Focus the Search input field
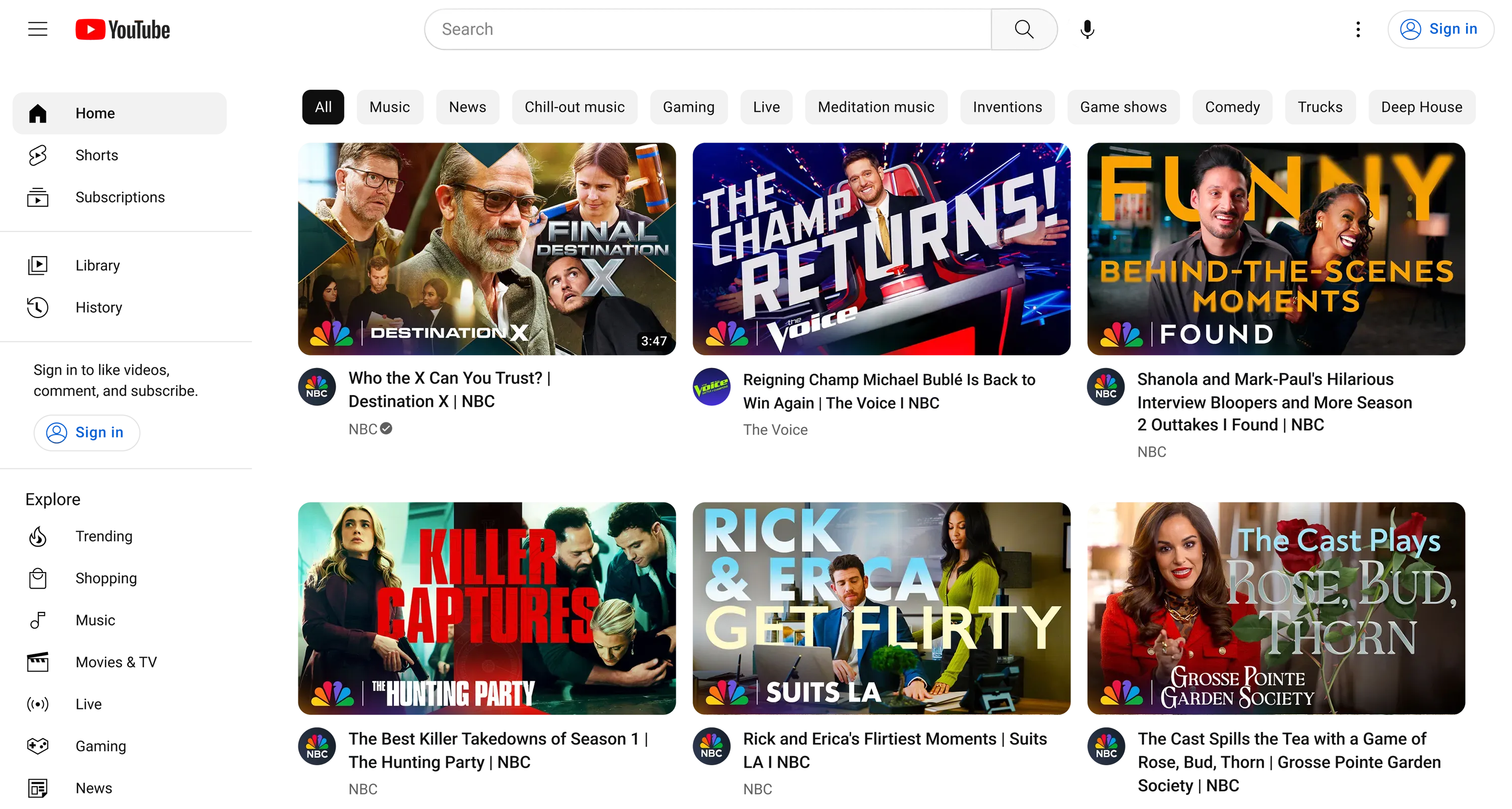 [x=708, y=29]
